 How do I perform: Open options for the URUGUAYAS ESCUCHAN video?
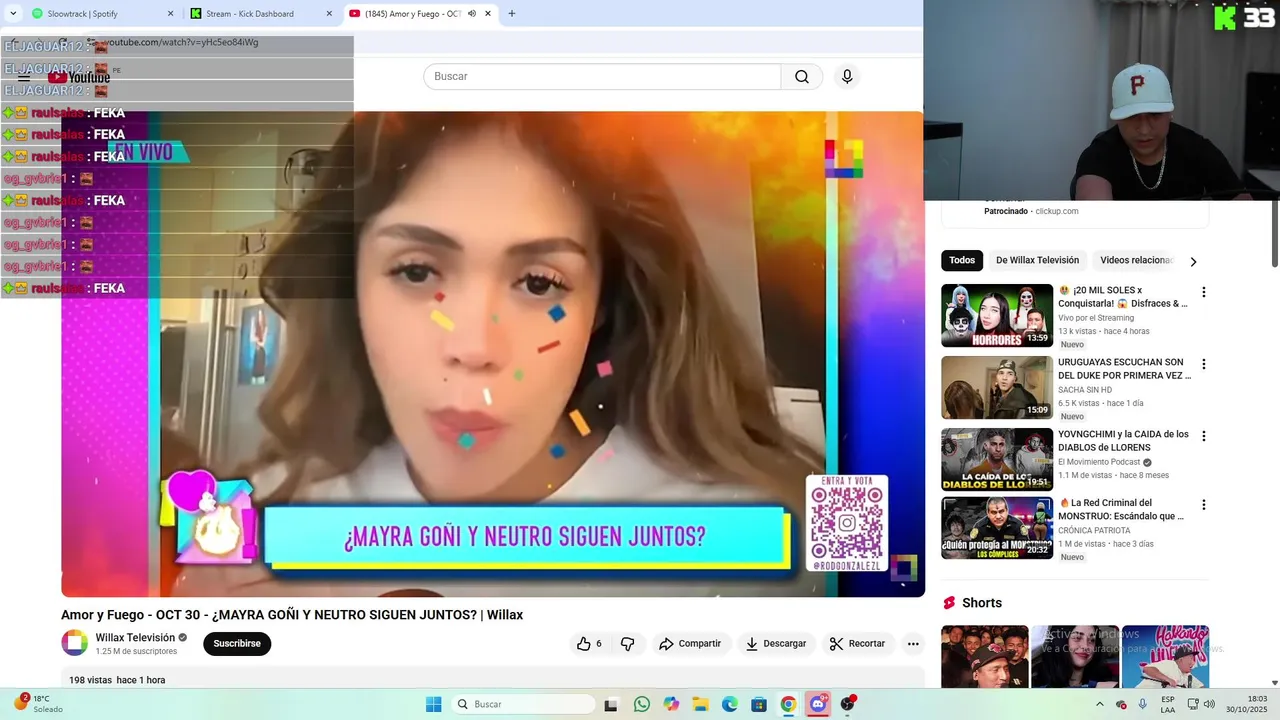tap(1203, 364)
